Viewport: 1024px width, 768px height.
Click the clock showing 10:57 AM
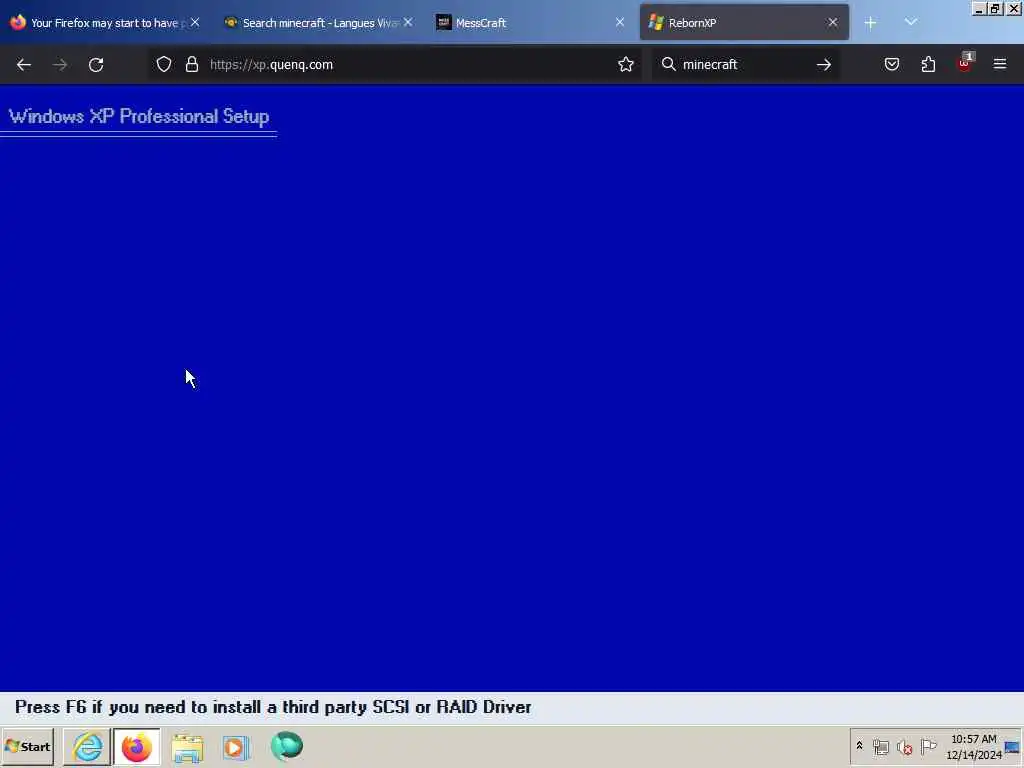(974, 746)
